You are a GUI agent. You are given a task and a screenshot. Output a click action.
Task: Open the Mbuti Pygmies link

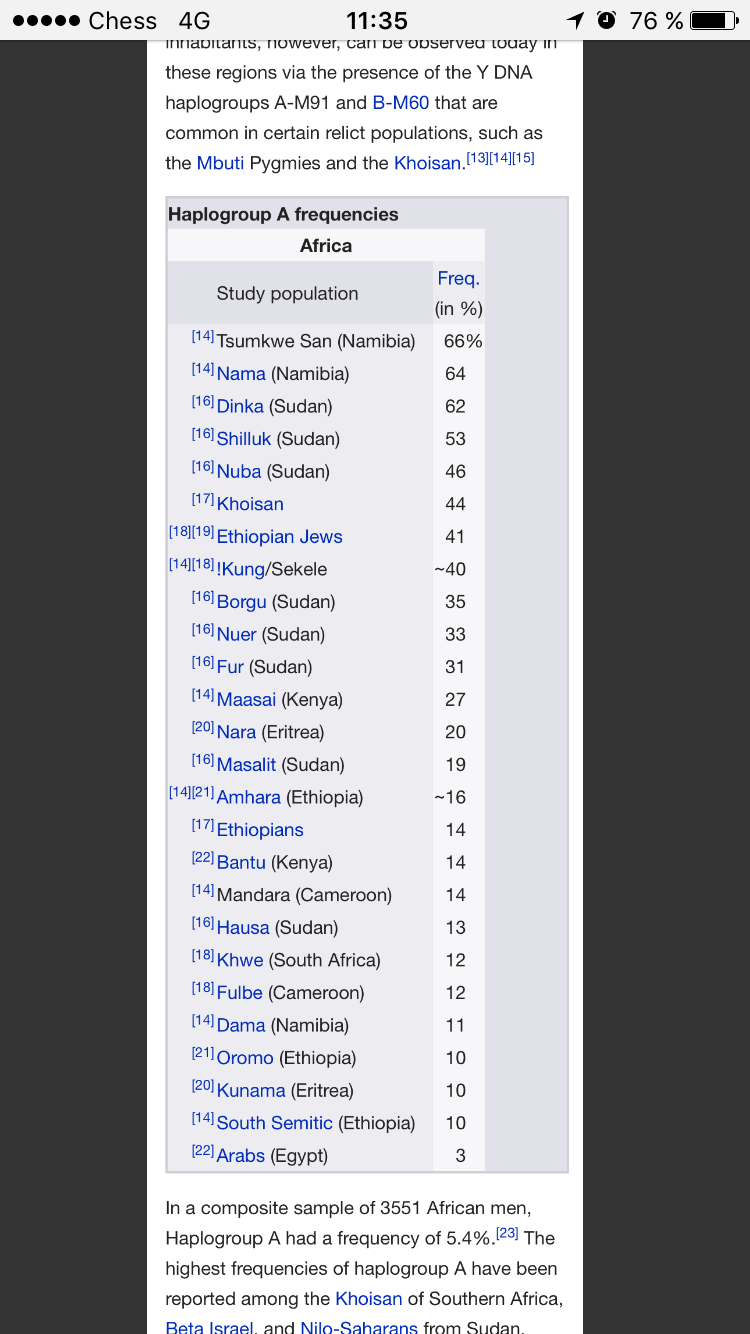[x=220, y=163]
